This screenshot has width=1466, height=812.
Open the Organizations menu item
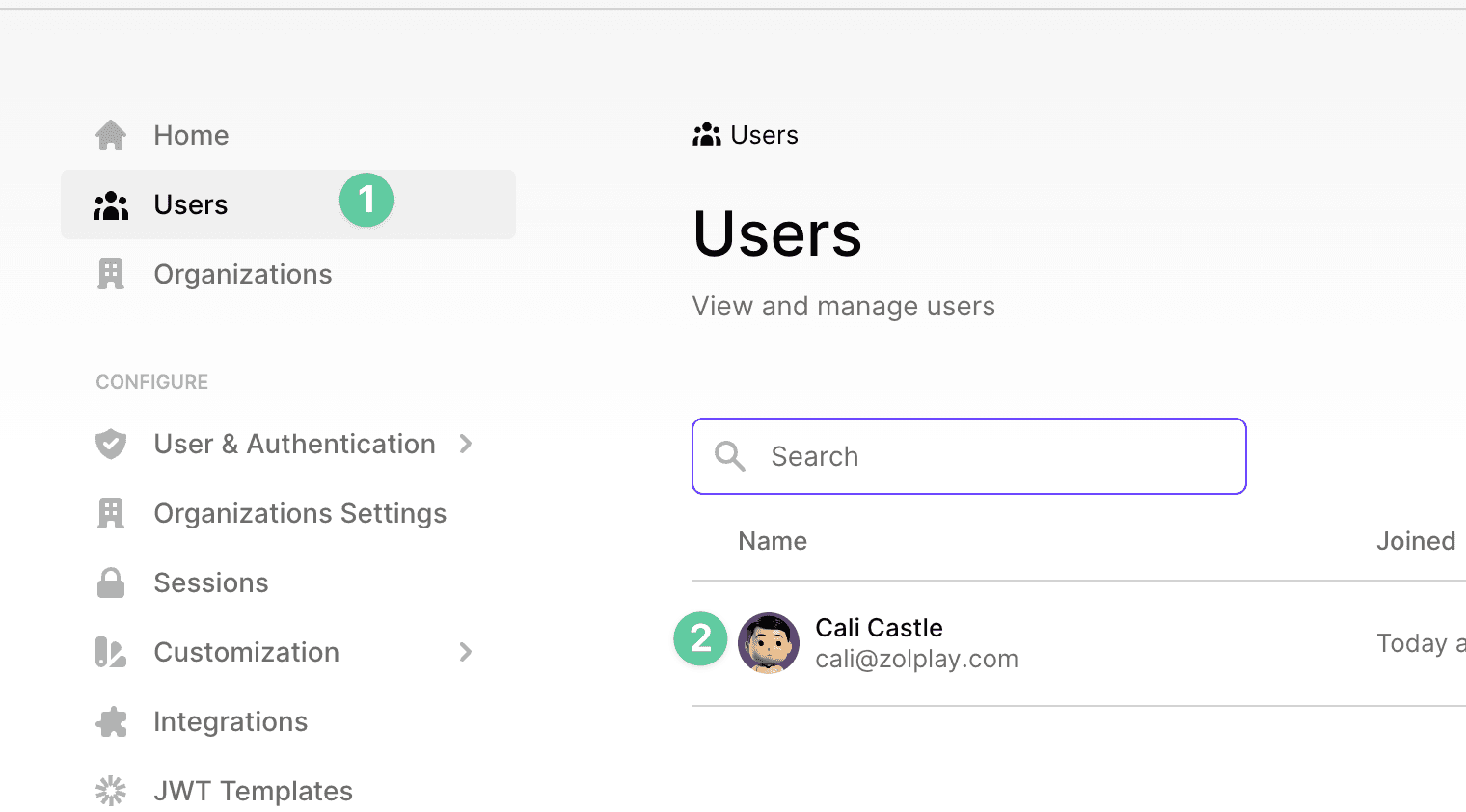click(242, 275)
